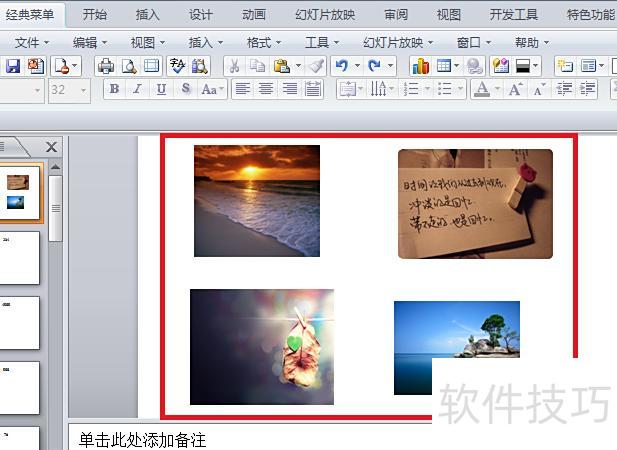Expand the numbered list dropdown arrow
This screenshot has height=450, width=617.
tap(427, 90)
